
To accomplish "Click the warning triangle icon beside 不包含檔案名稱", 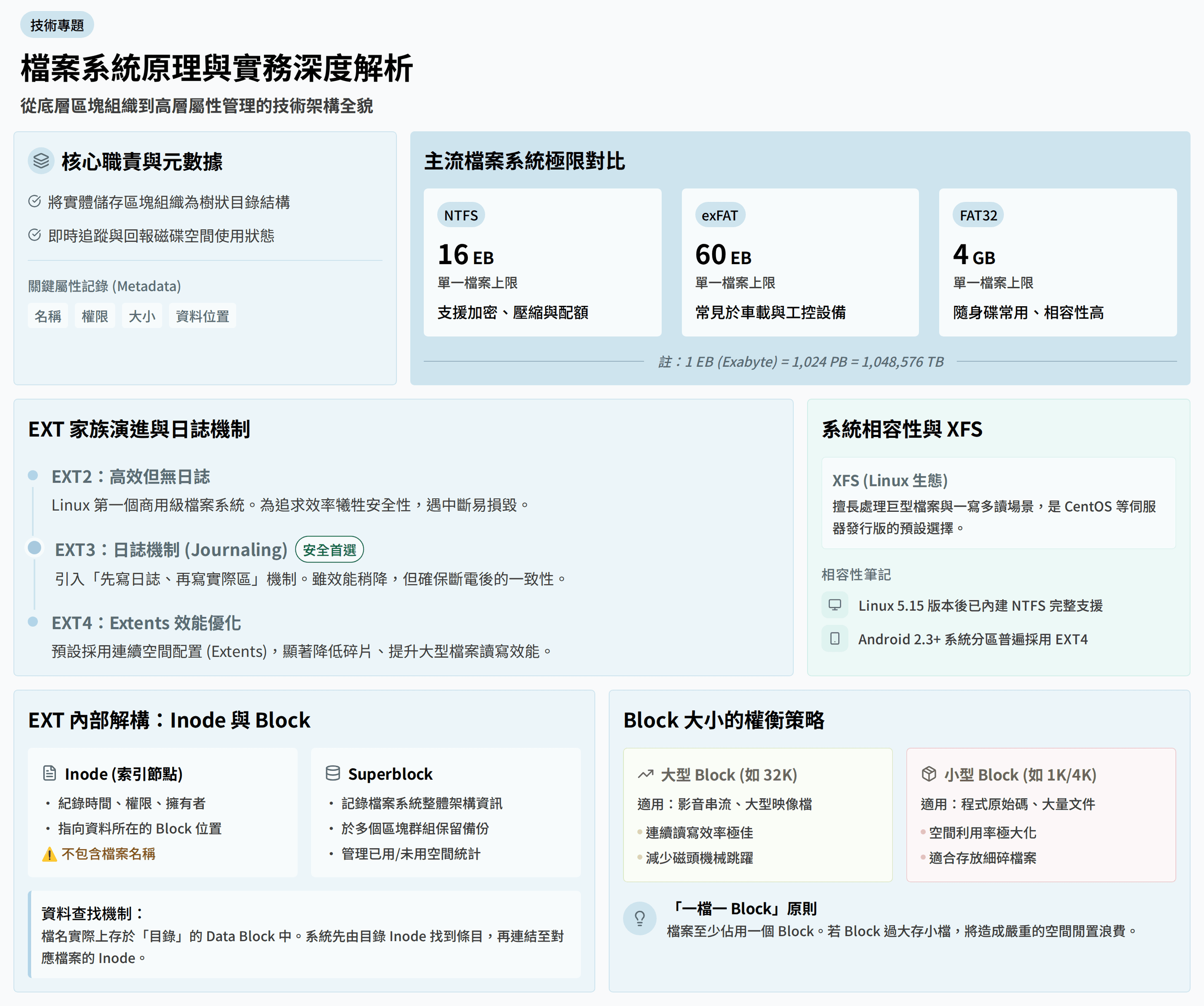I will point(49,854).
